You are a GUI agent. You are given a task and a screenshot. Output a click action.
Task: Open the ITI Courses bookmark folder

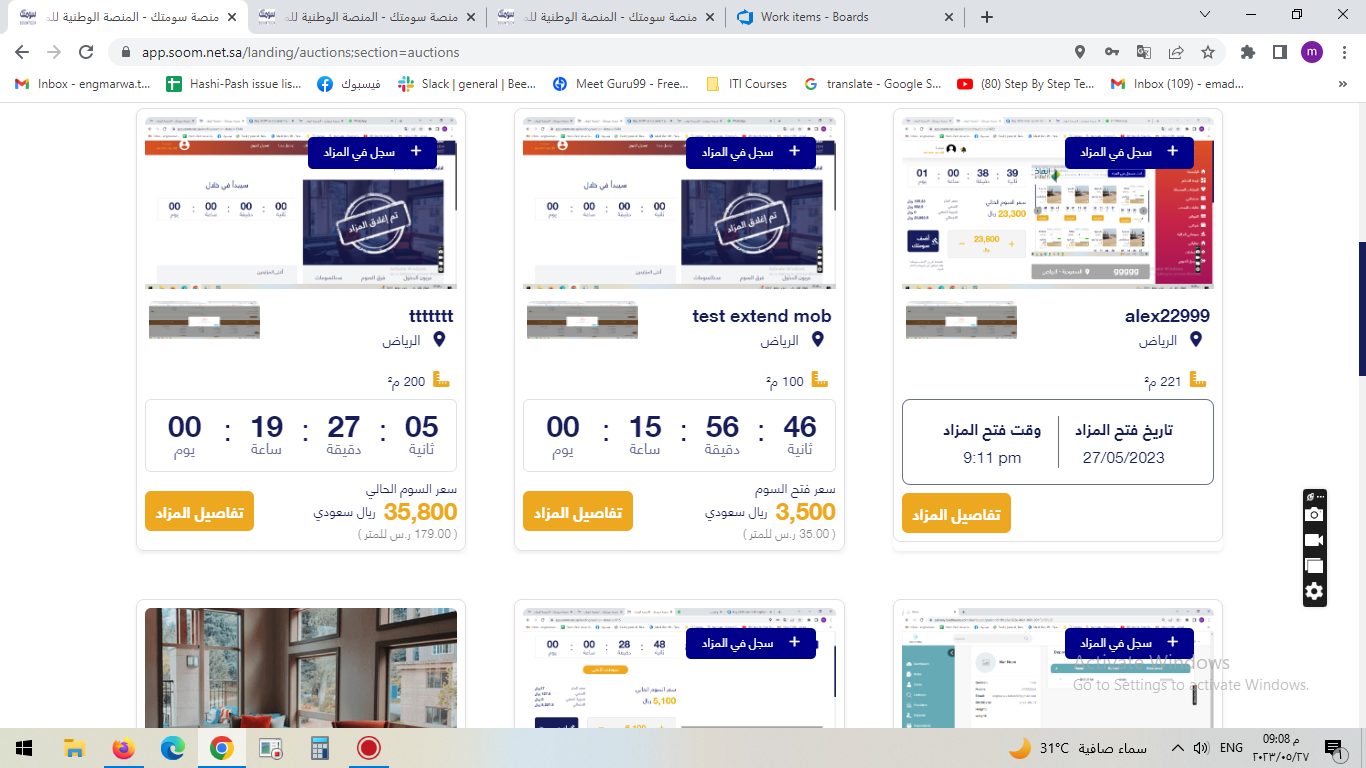coord(746,84)
